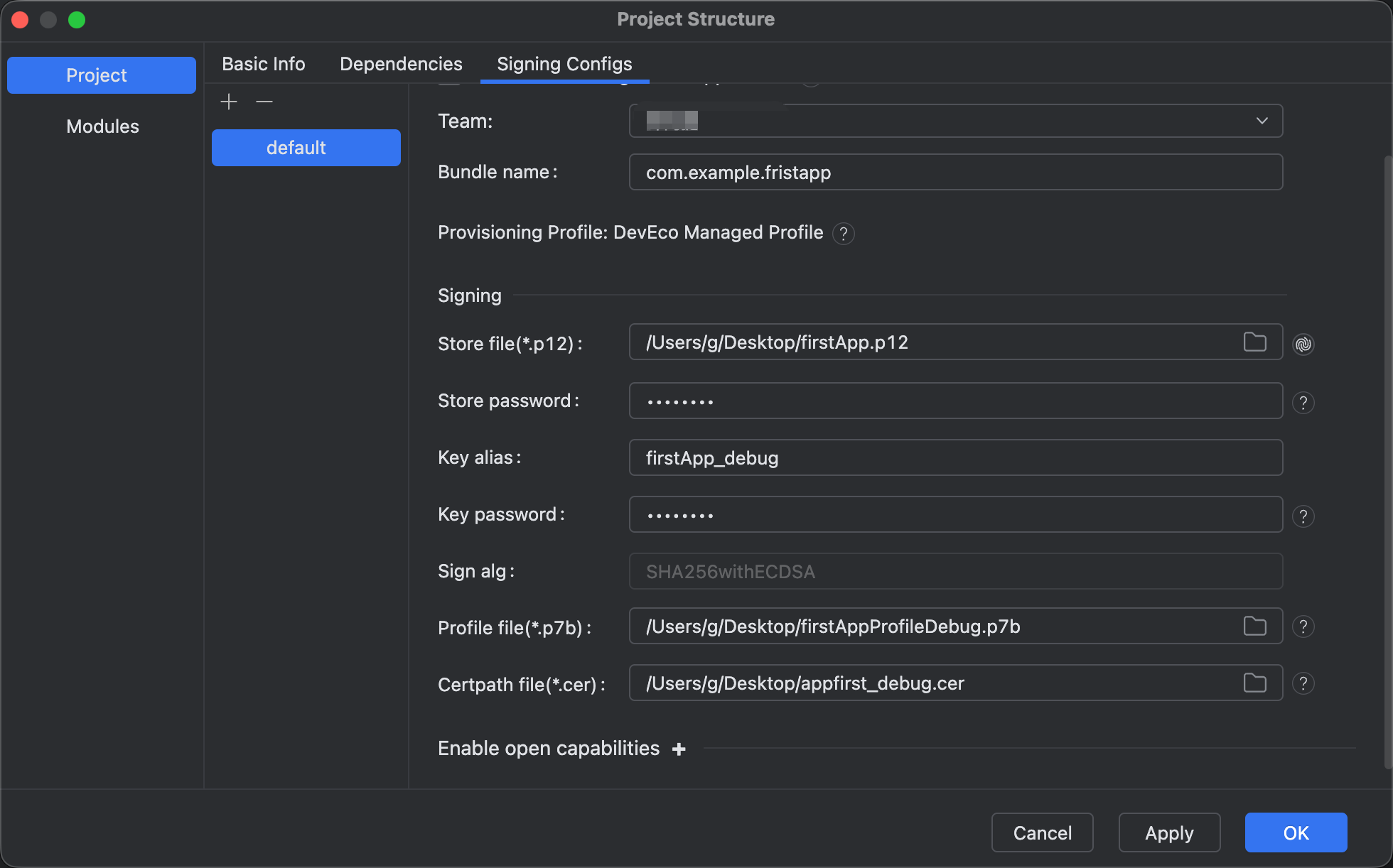Open help icon beside Certpath file field
The image size is (1393, 868).
(x=1303, y=684)
